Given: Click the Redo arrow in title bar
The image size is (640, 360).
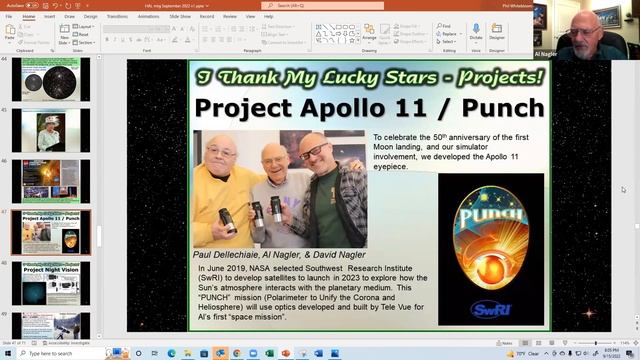Looking at the screenshot, I should point(68,6).
